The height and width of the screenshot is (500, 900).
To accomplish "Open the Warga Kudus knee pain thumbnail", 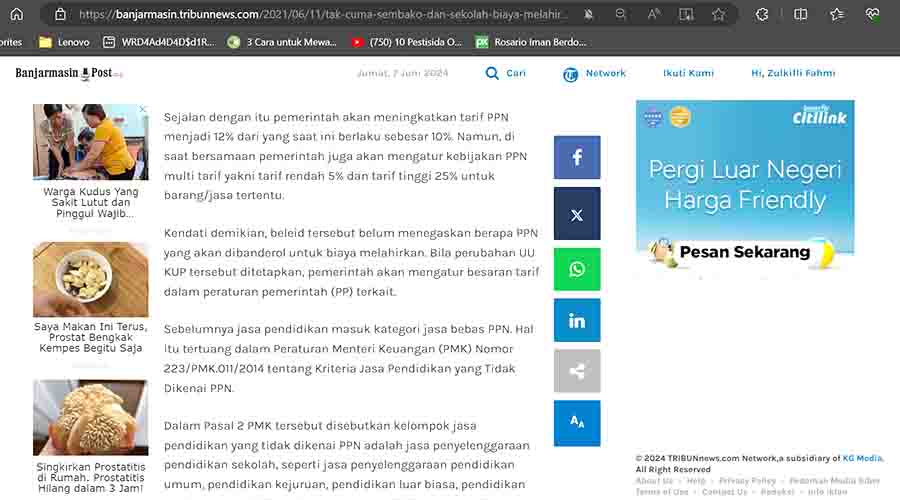I will (90, 142).
